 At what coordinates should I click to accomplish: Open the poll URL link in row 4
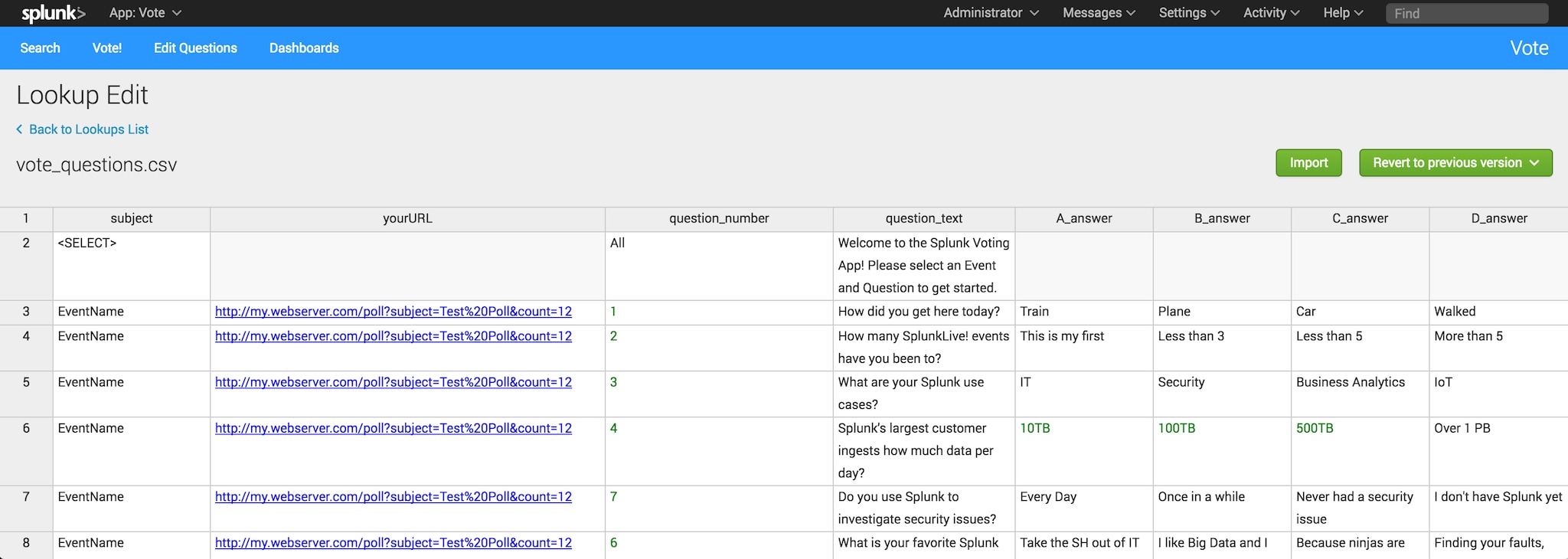[x=394, y=336]
